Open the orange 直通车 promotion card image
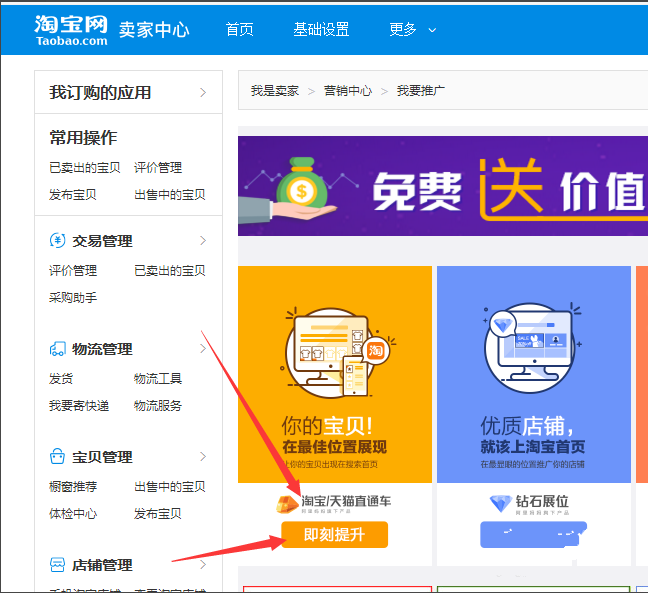Image resolution: width=648 pixels, height=593 pixels. coord(335,374)
